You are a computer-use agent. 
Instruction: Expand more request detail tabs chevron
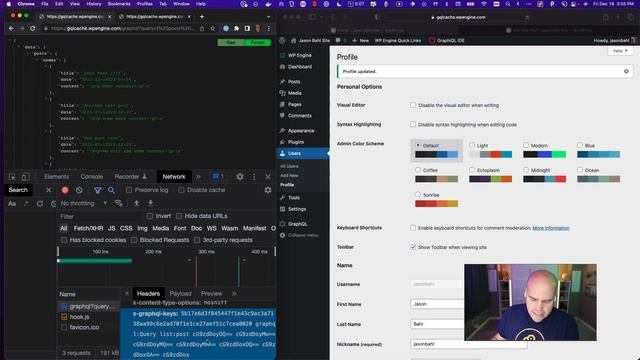234,293
